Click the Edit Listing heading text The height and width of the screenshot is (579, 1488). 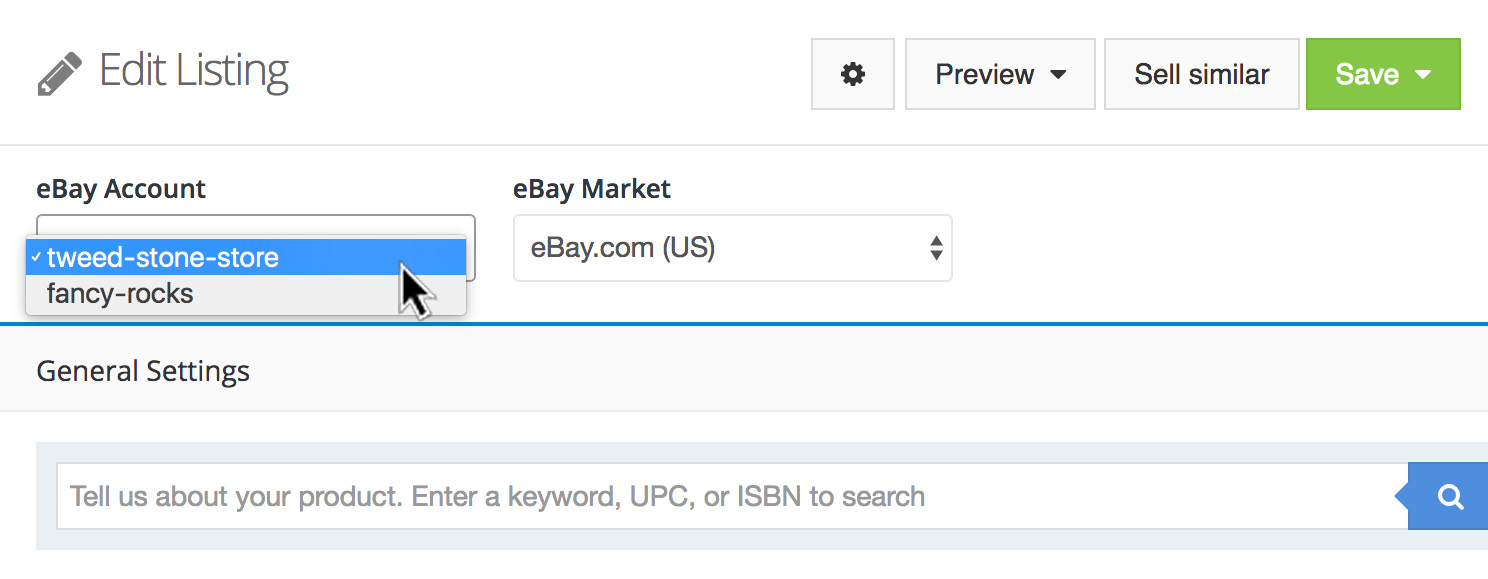[x=194, y=71]
